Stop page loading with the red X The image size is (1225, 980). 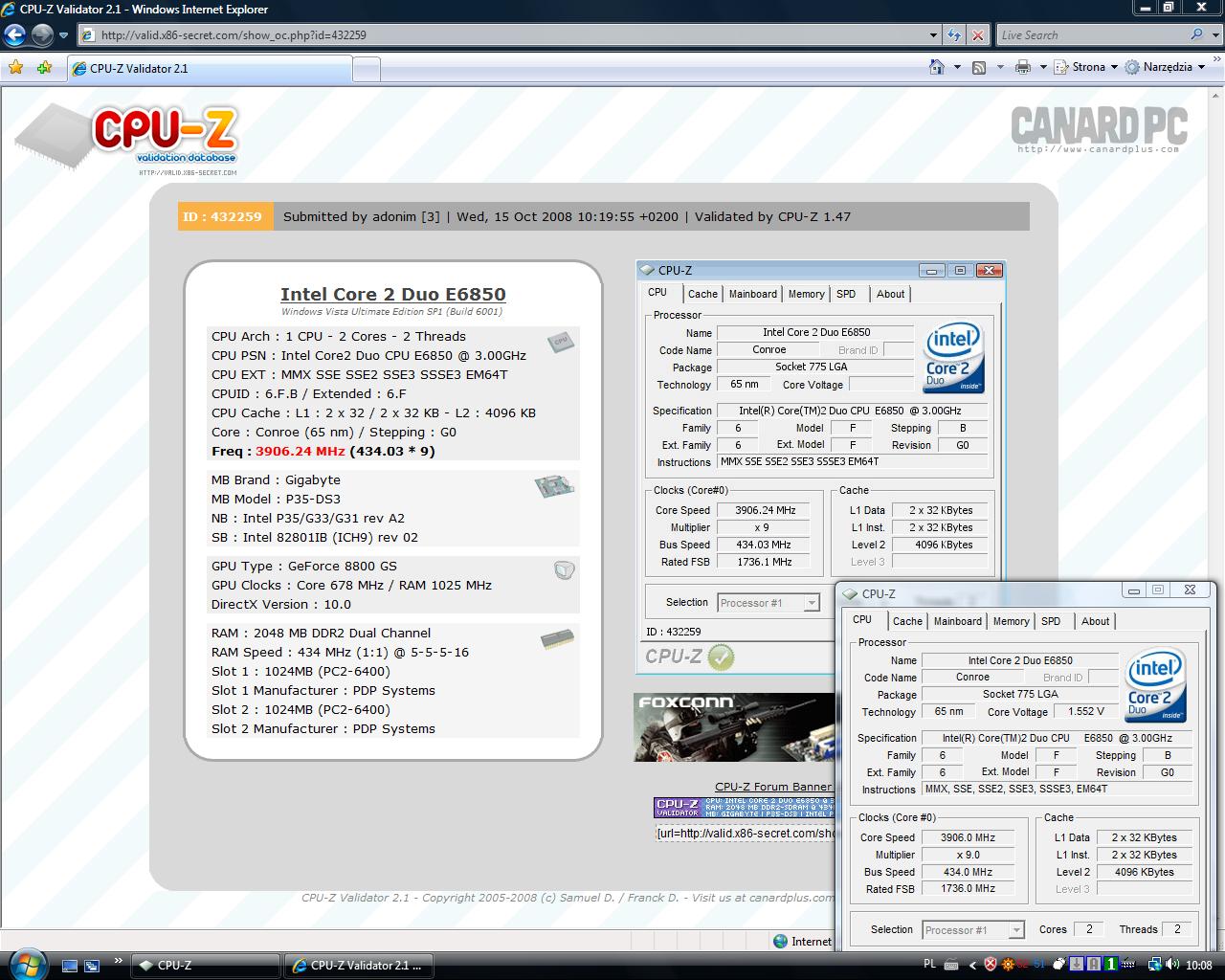click(x=977, y=35)
